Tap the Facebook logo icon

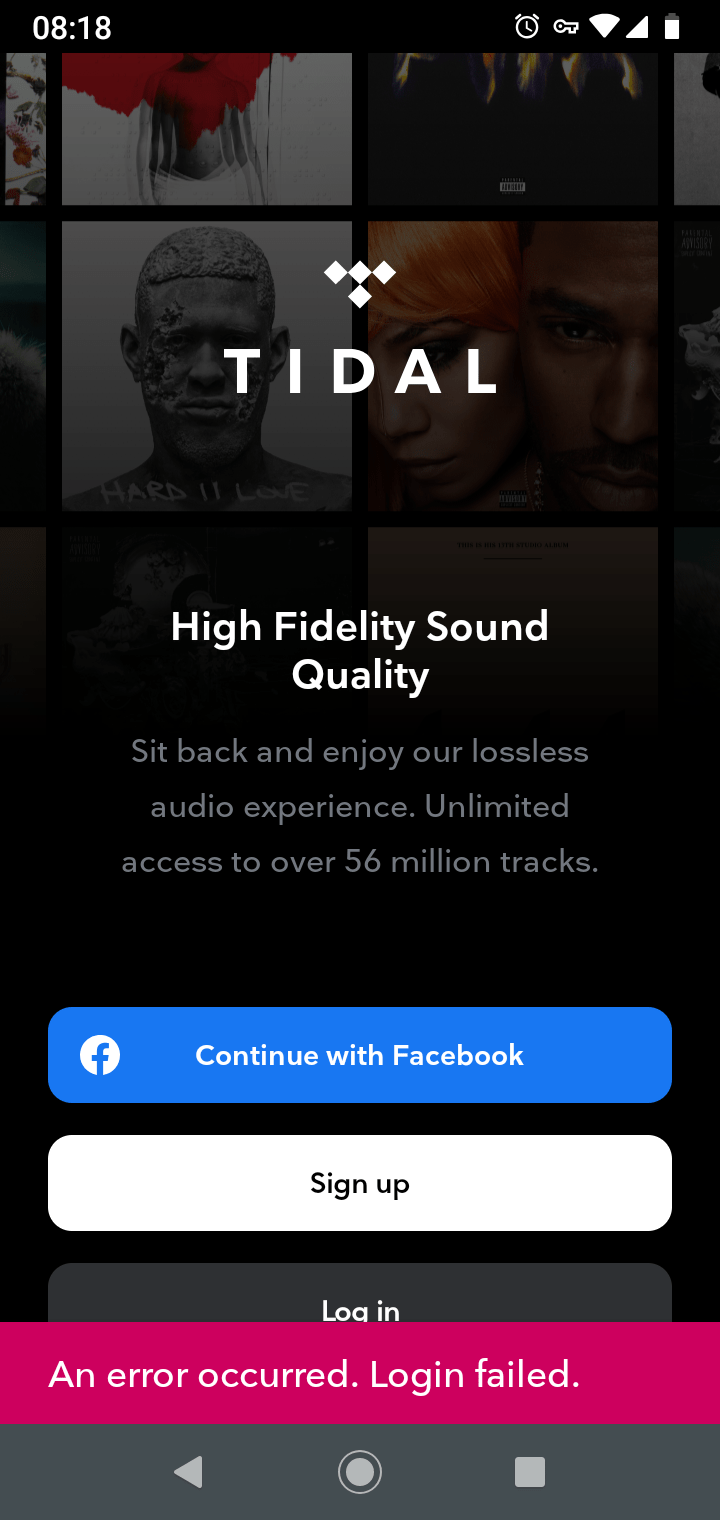[x=100, y=1055]
